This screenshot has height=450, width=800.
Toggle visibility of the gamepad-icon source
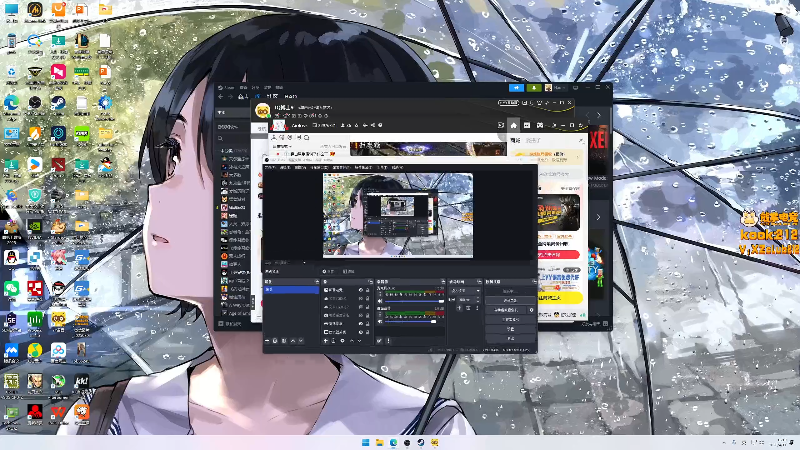[361, 323]
